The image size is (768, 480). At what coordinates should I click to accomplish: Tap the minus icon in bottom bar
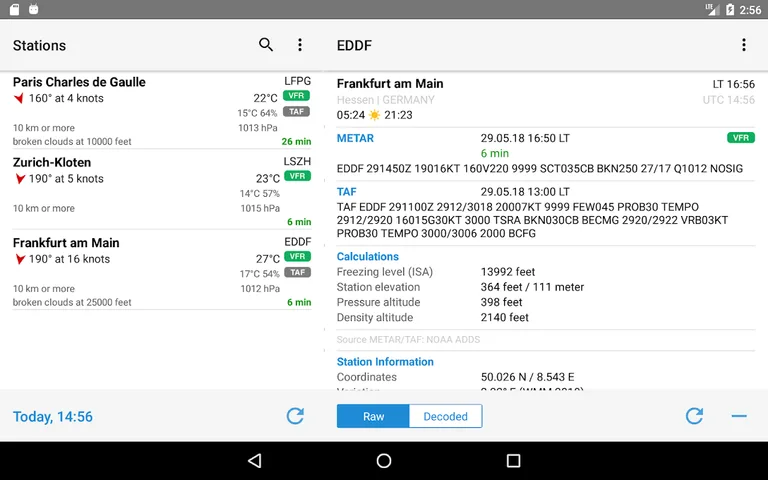[x=739, y=416]
